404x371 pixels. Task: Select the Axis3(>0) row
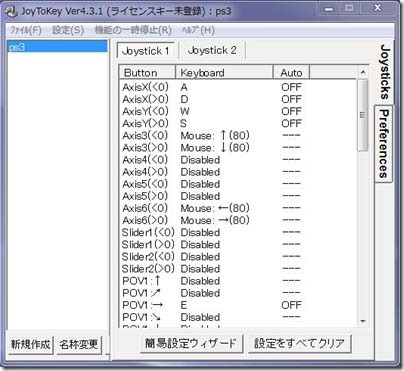click(239, 148)
